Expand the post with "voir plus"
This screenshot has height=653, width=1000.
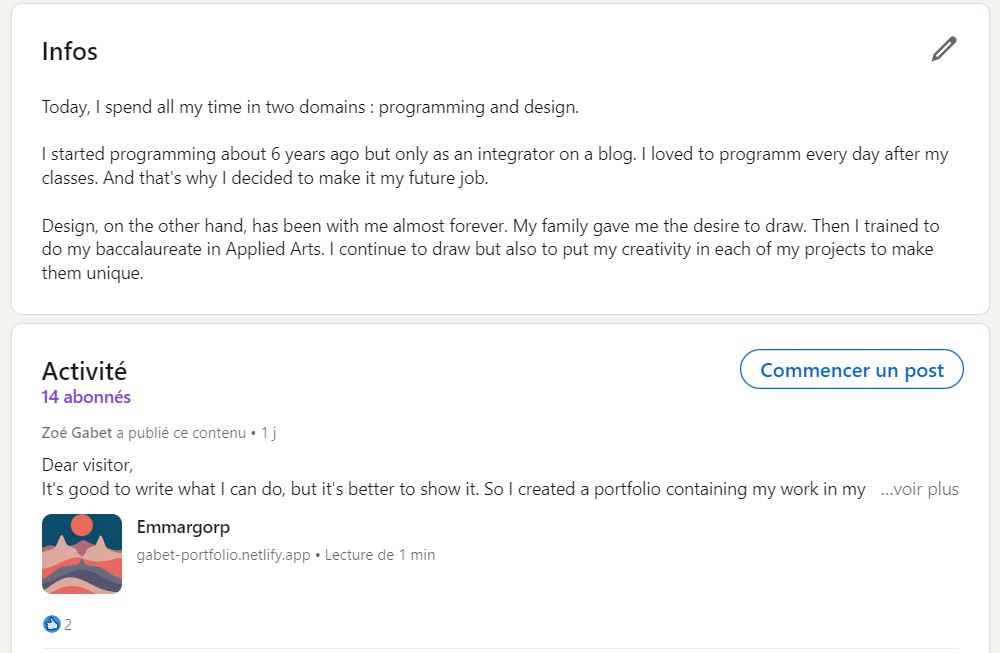(921, 489)
